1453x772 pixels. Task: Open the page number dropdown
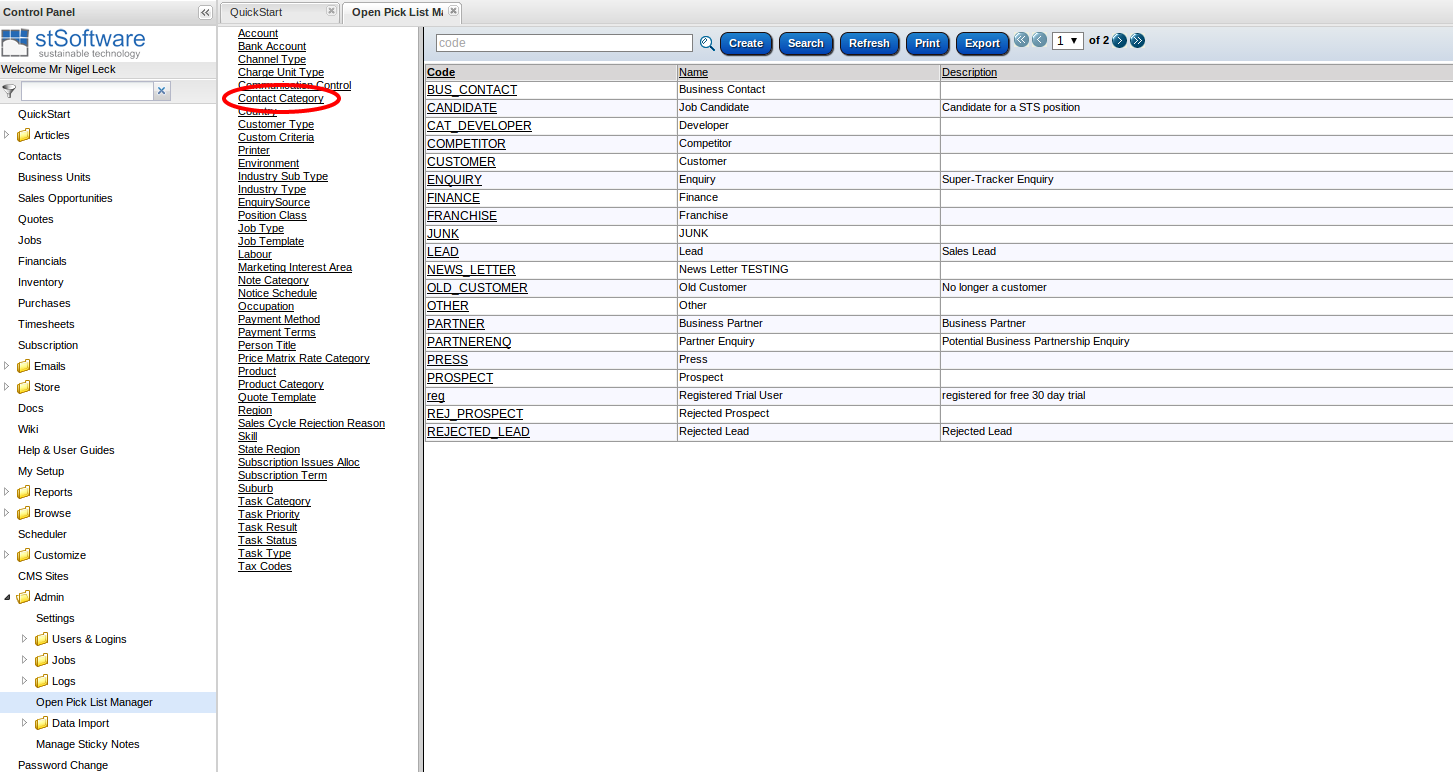coord(1068,40)
